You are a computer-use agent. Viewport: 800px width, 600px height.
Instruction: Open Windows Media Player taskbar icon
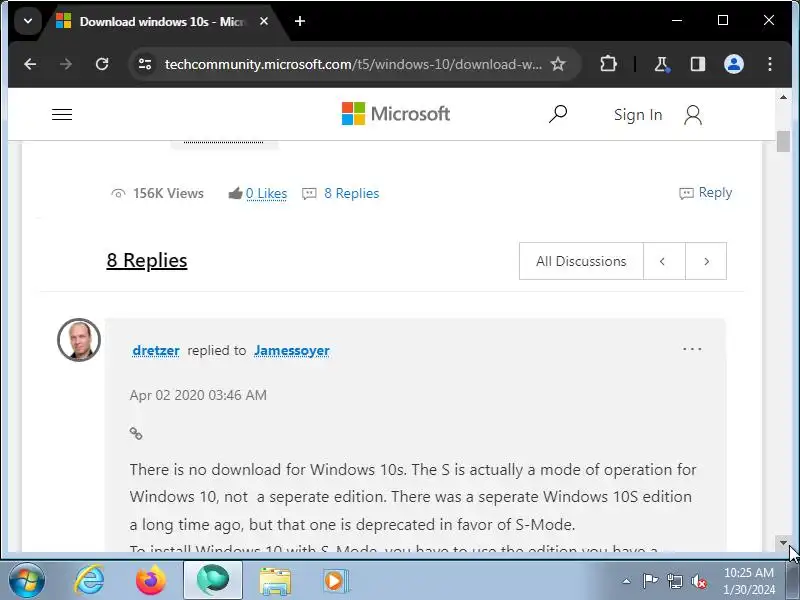point(336,581)
